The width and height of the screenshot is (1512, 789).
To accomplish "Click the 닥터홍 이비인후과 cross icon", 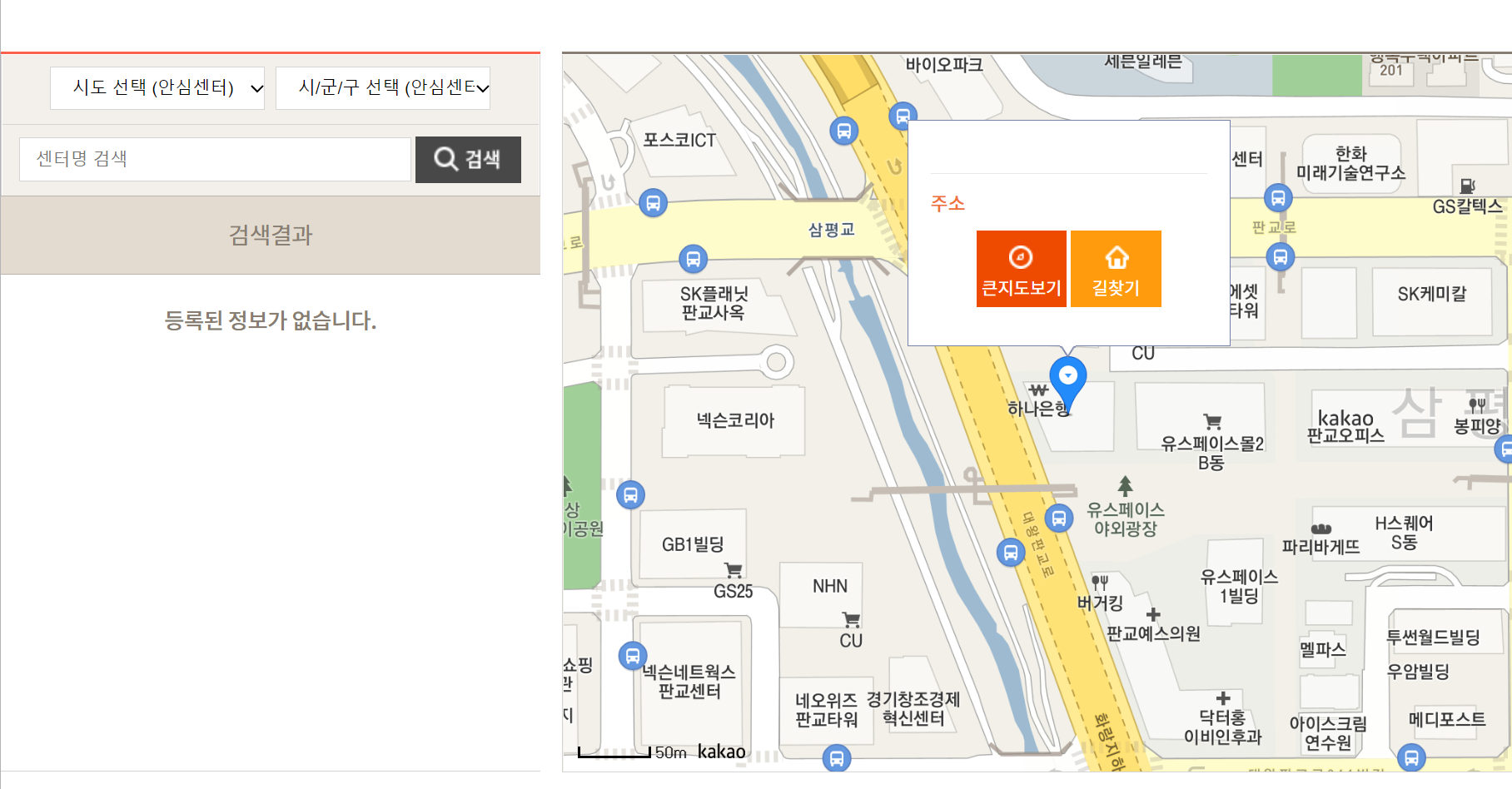I will 1223,698.
